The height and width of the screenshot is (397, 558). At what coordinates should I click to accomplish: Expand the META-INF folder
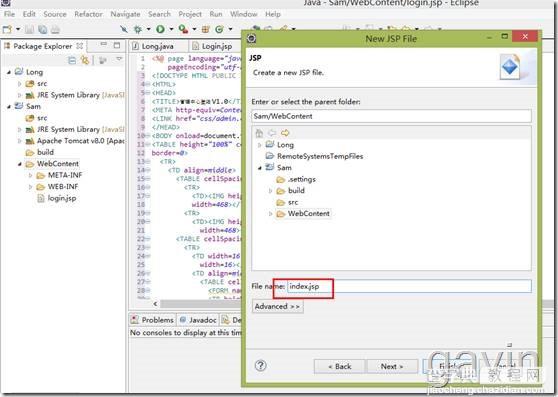click(31, 175)
